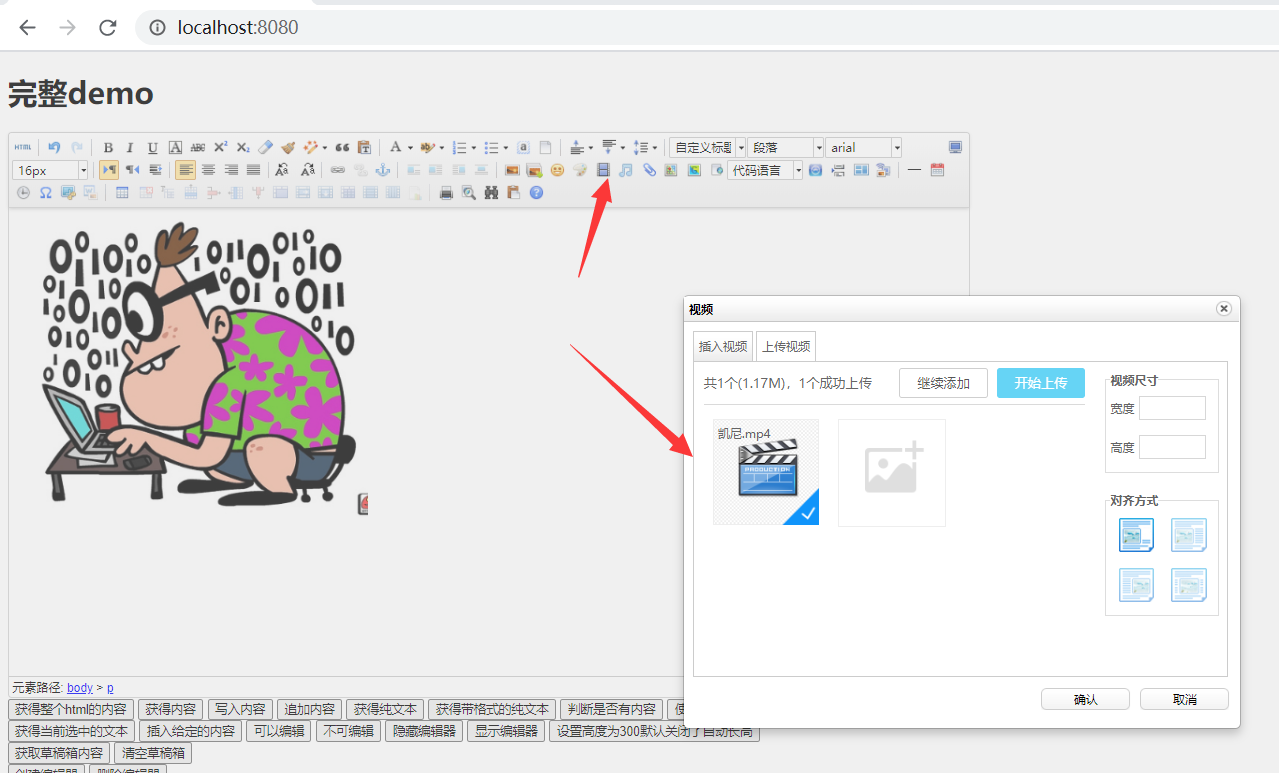Confirm with the 确认 button
Viewport: 1279px width, 773px height.
(x=1085, y=700)
